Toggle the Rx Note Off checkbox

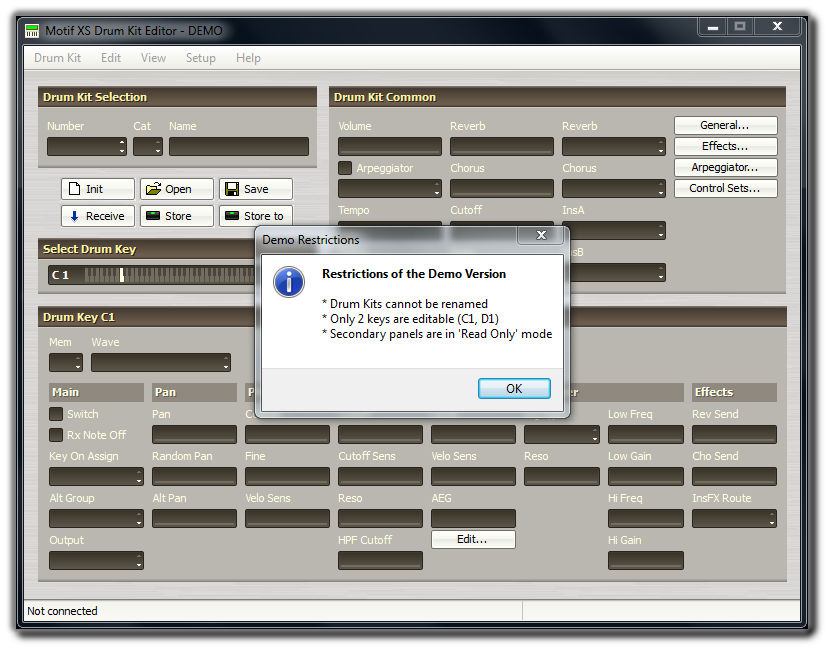(x=56, y=435)
